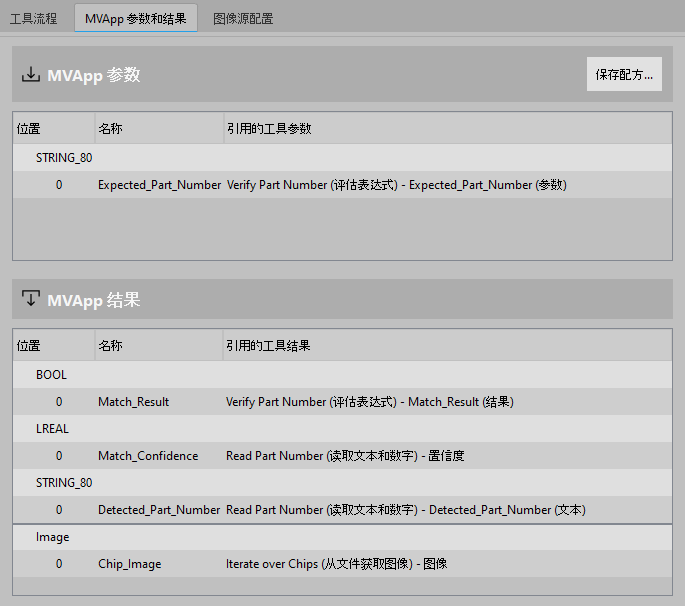Image resolution: width=685 pixels, height=606 pixels.
Task: Open the 图像源配置 tab
Action: click(x=243, y=18)
